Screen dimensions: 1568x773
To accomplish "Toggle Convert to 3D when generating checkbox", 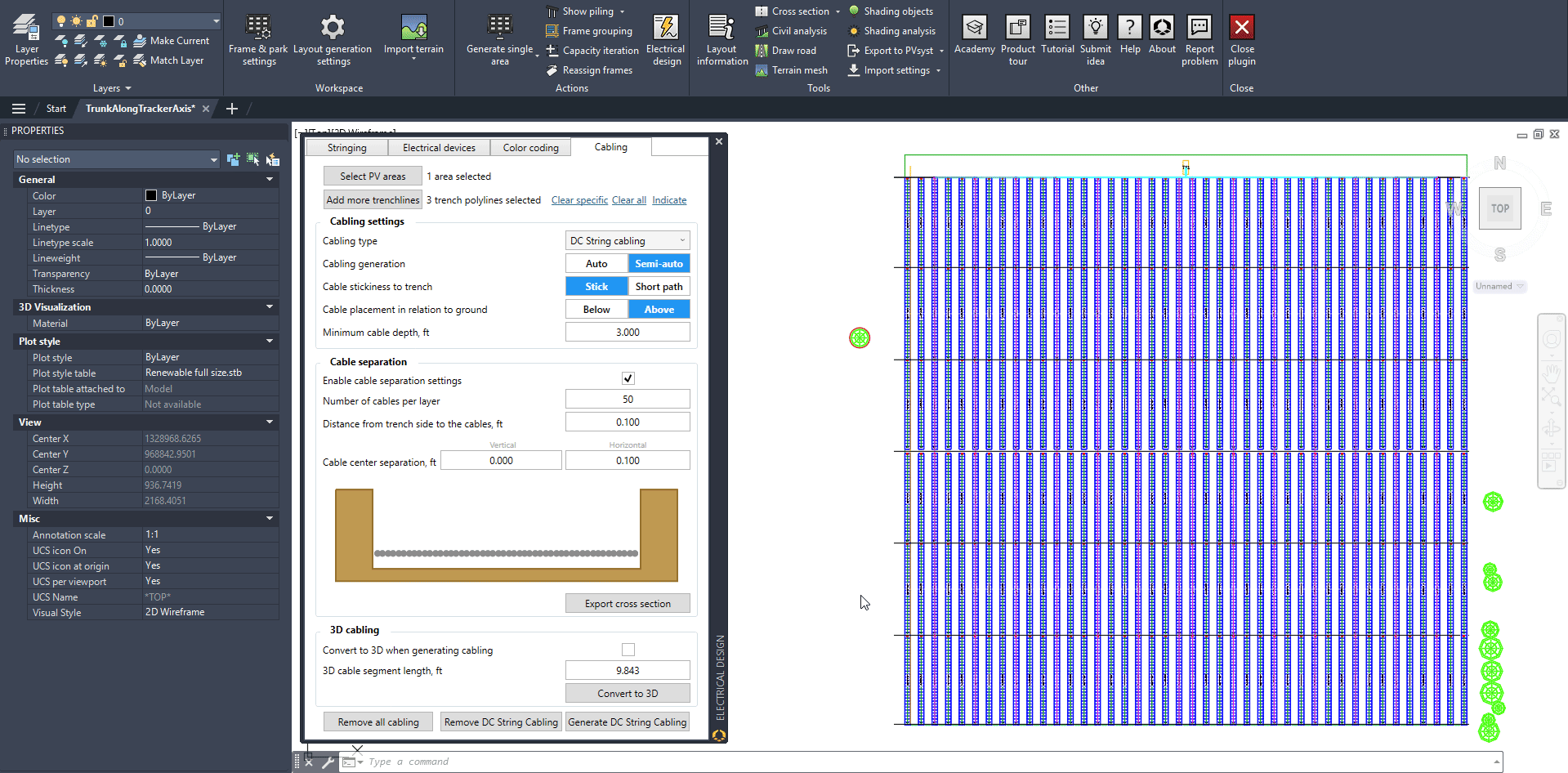I will [628, 650].
